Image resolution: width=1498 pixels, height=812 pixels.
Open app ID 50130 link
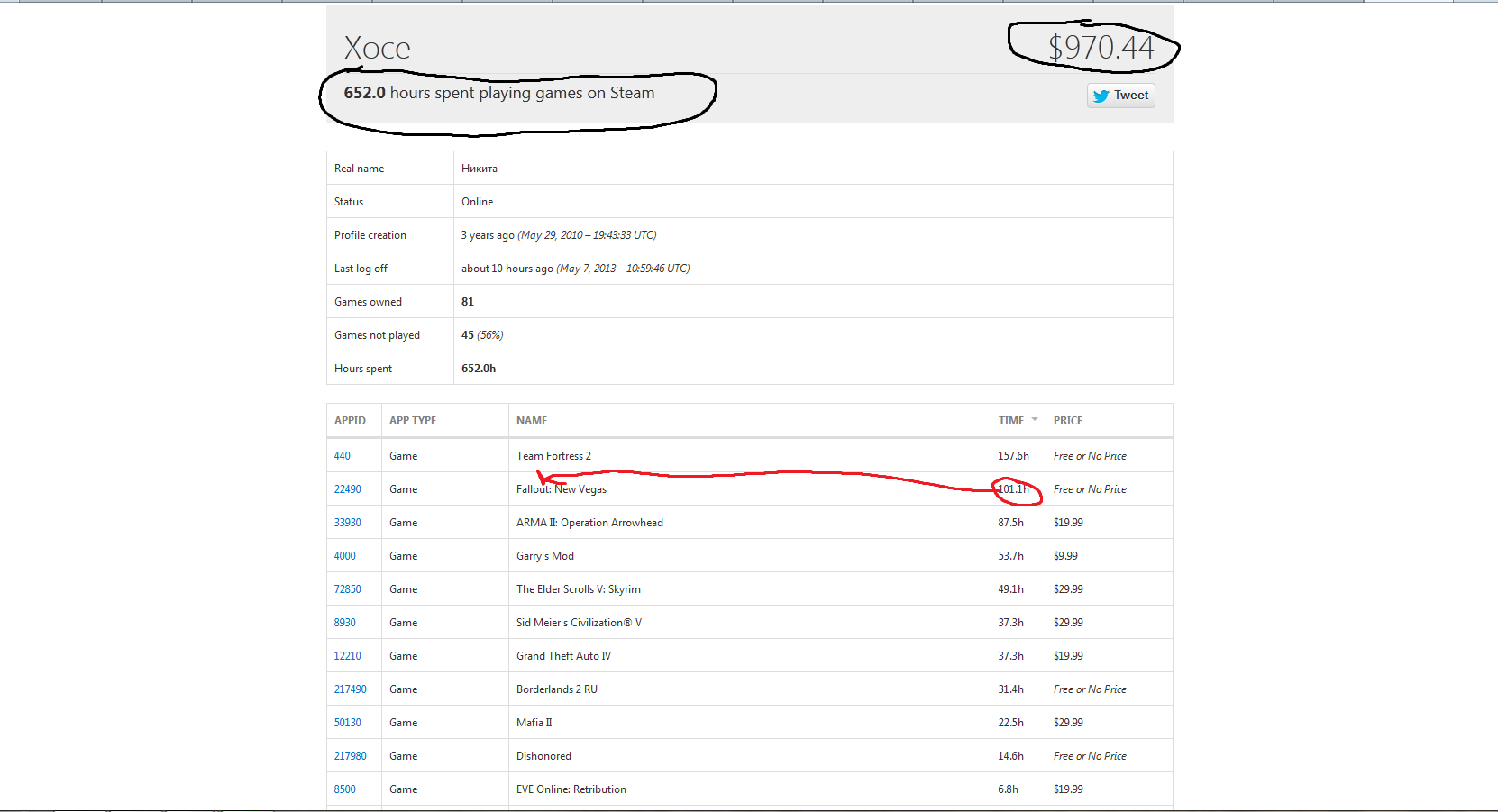coord(348,723)
